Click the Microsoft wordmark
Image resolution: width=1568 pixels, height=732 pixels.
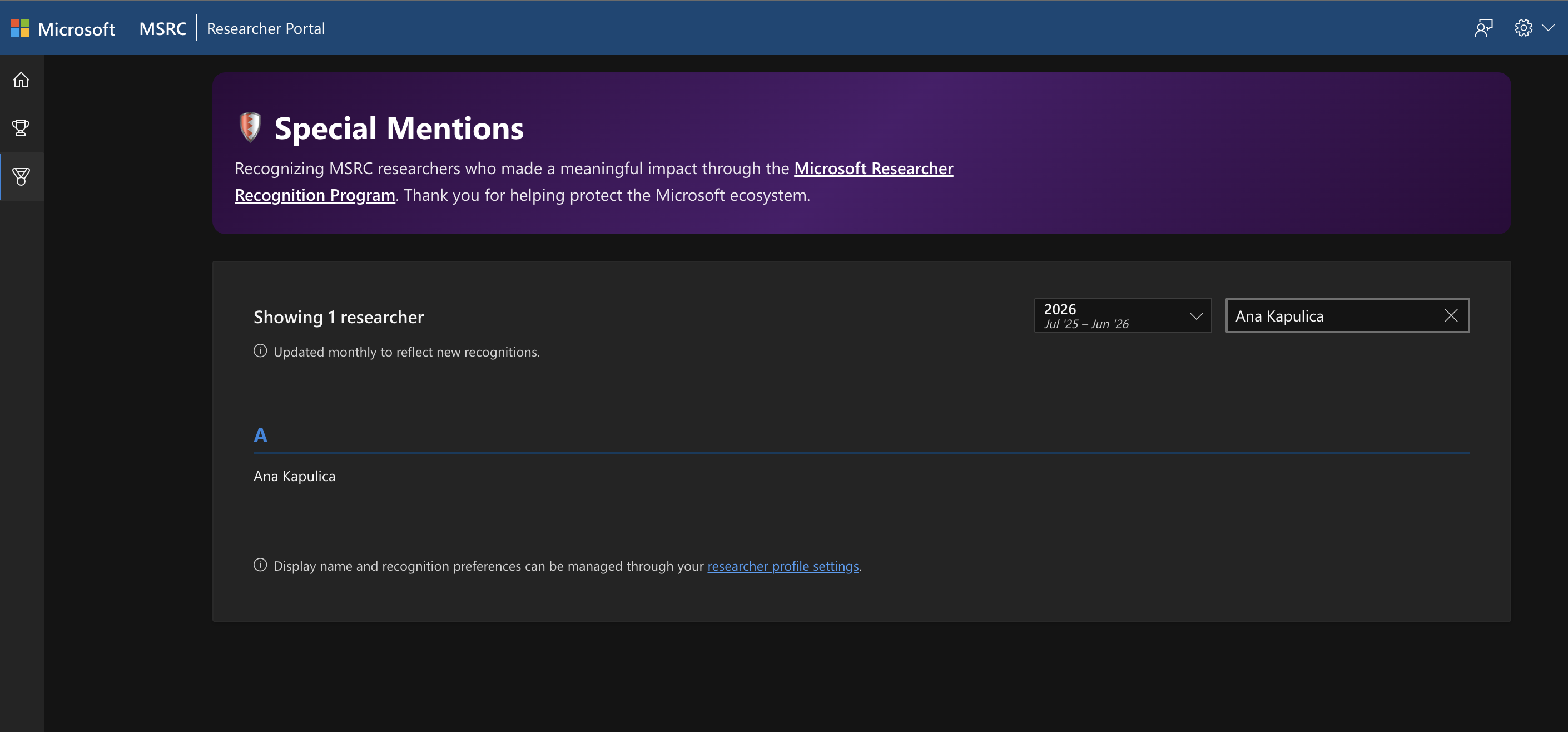coord(76,28)
